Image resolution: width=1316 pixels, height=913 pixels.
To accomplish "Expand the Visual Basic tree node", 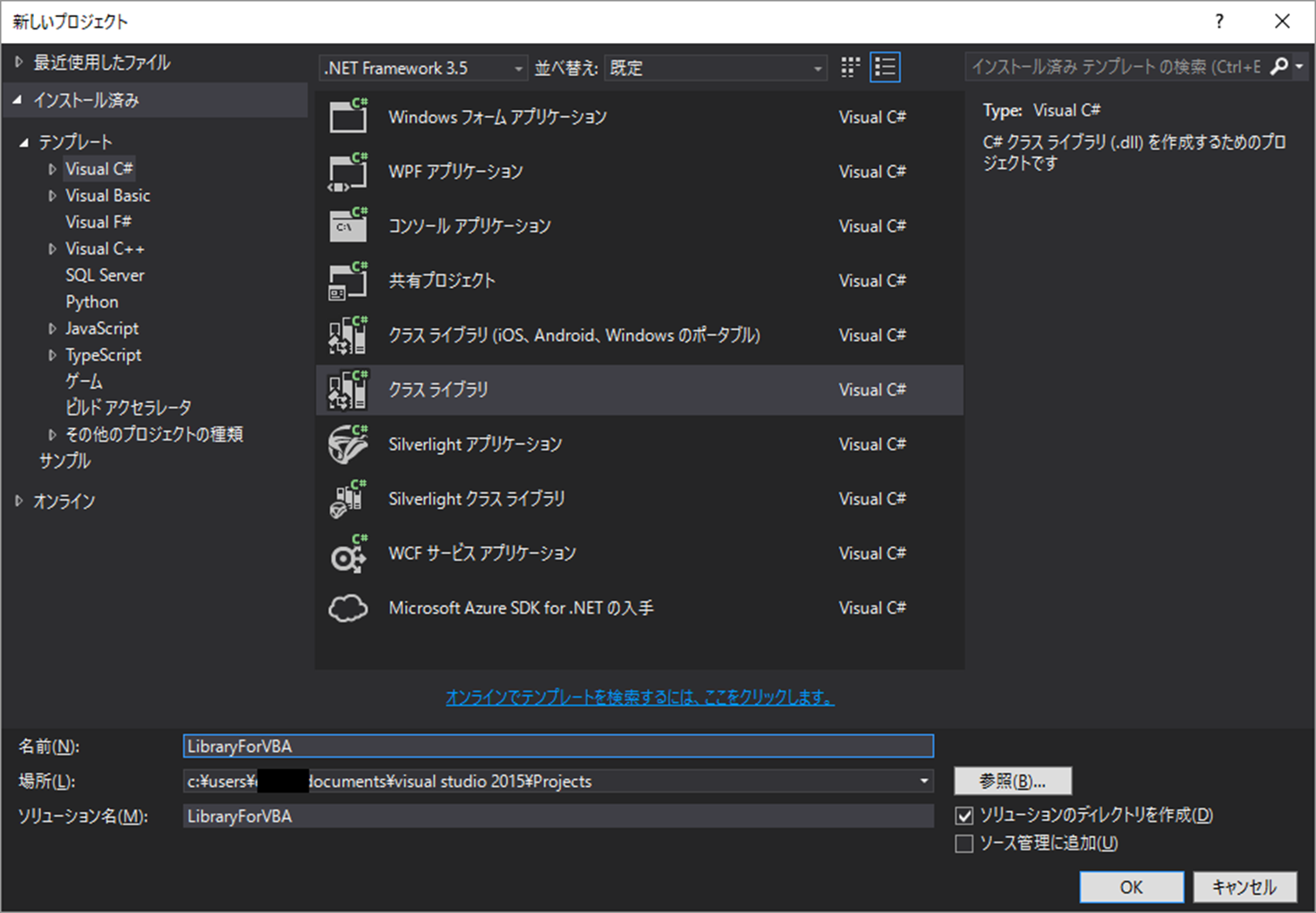I will [52, 196].
